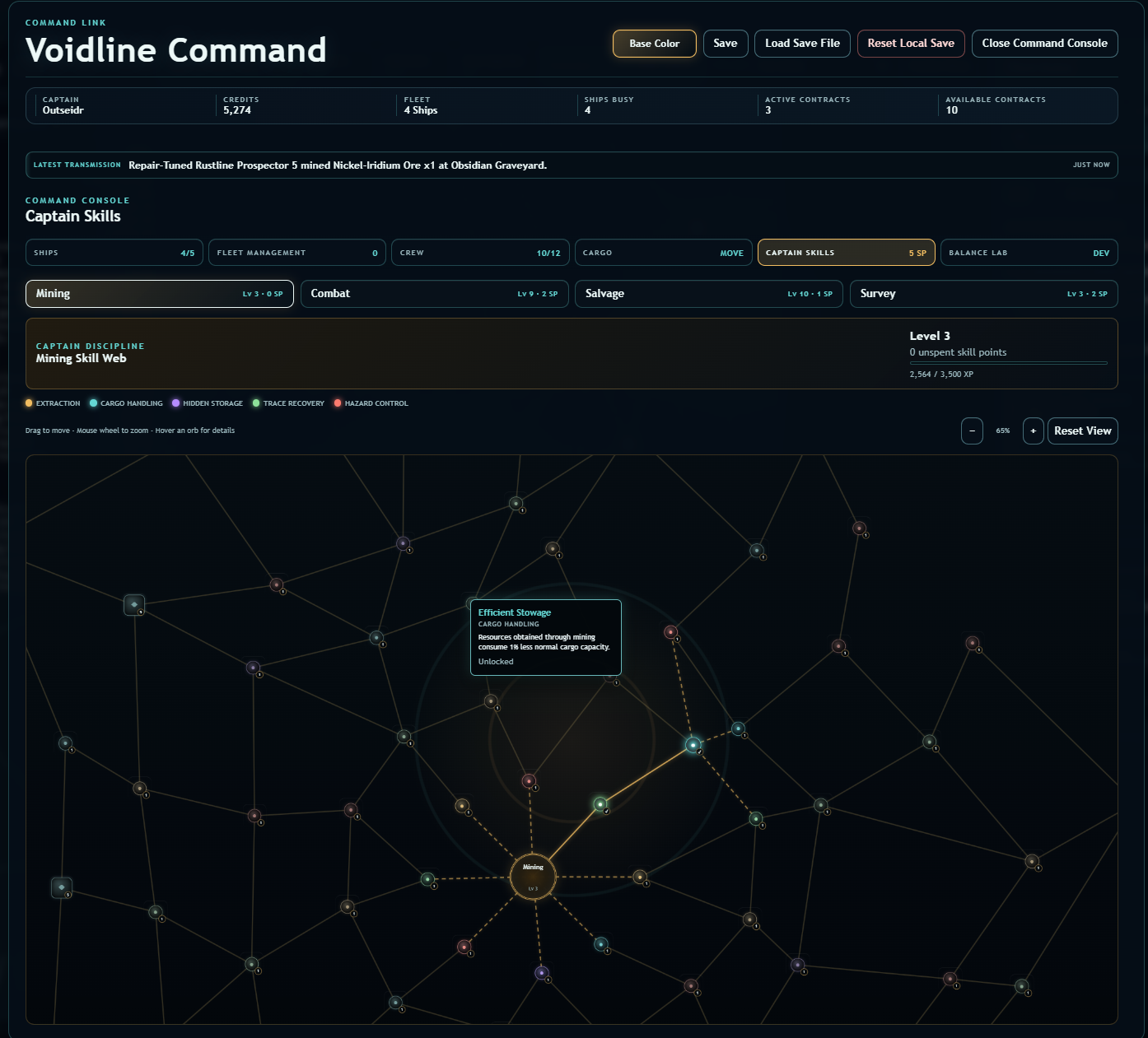Open the Ships tab
1148x1038 pixels.
coord(114,253)
